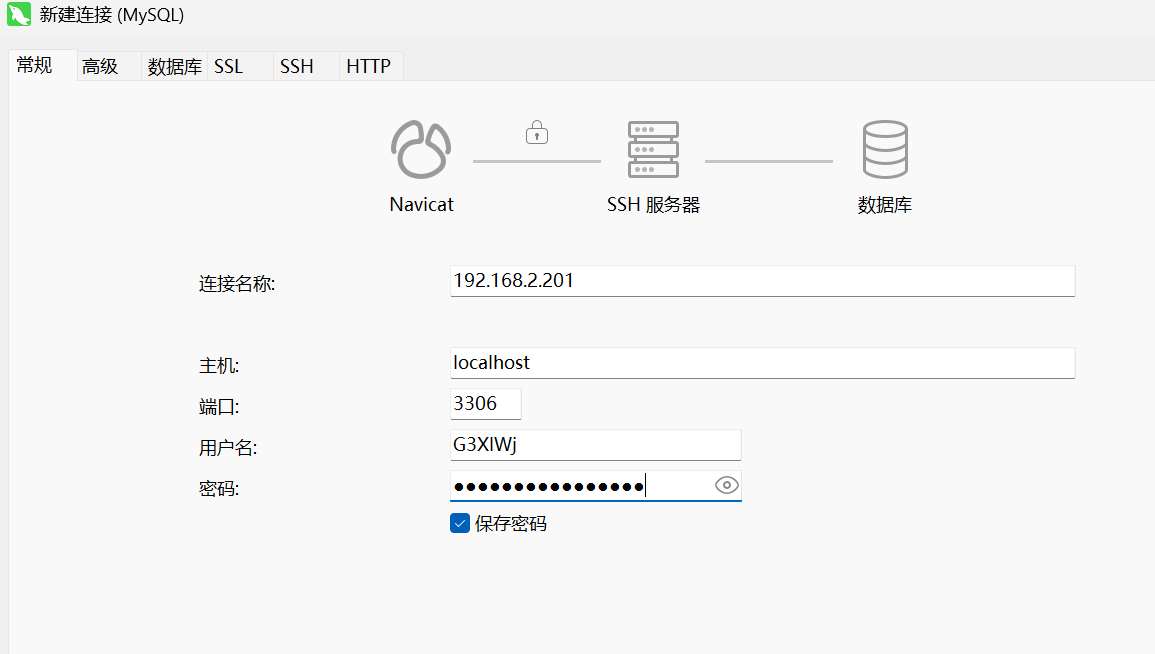Switch to the 高级 tab
Viewport: 1155px width, 654px height.
pyautogui.click(x=100, y=67)
